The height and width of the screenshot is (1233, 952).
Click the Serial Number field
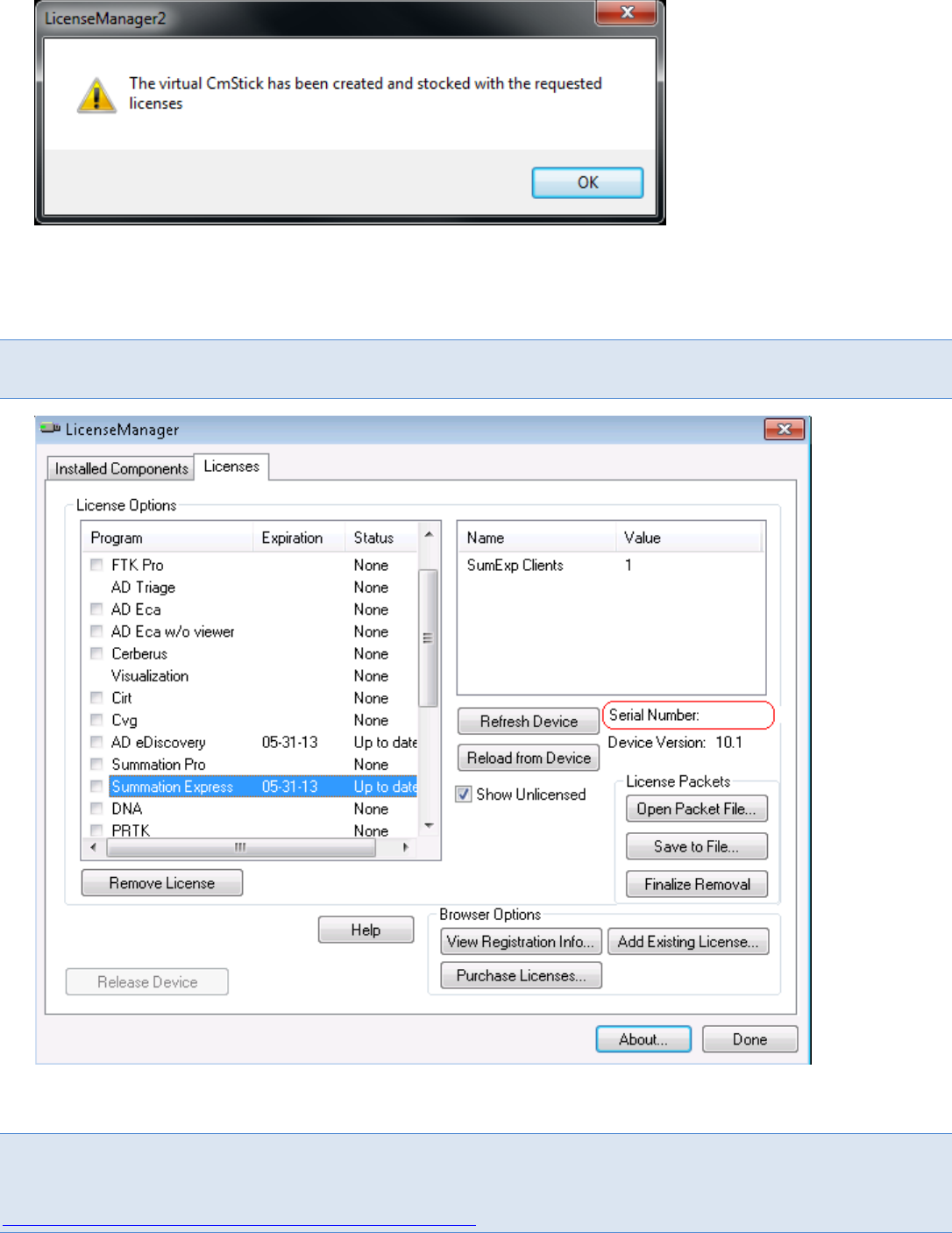(x=688, y=715)
